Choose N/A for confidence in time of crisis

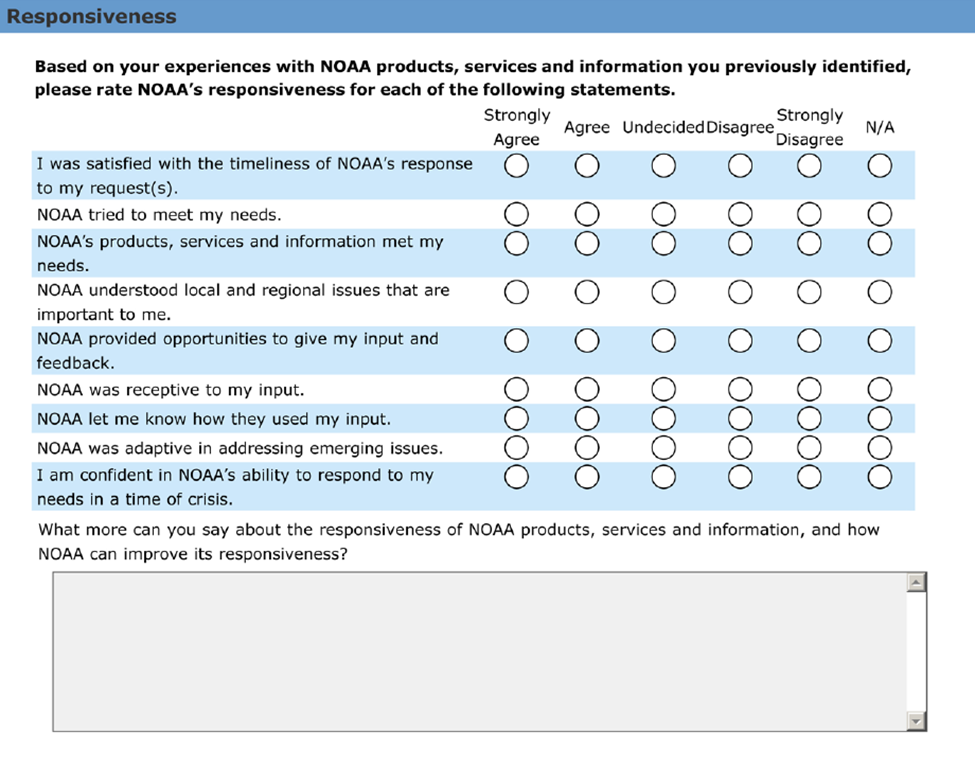[x=879, y=477]
